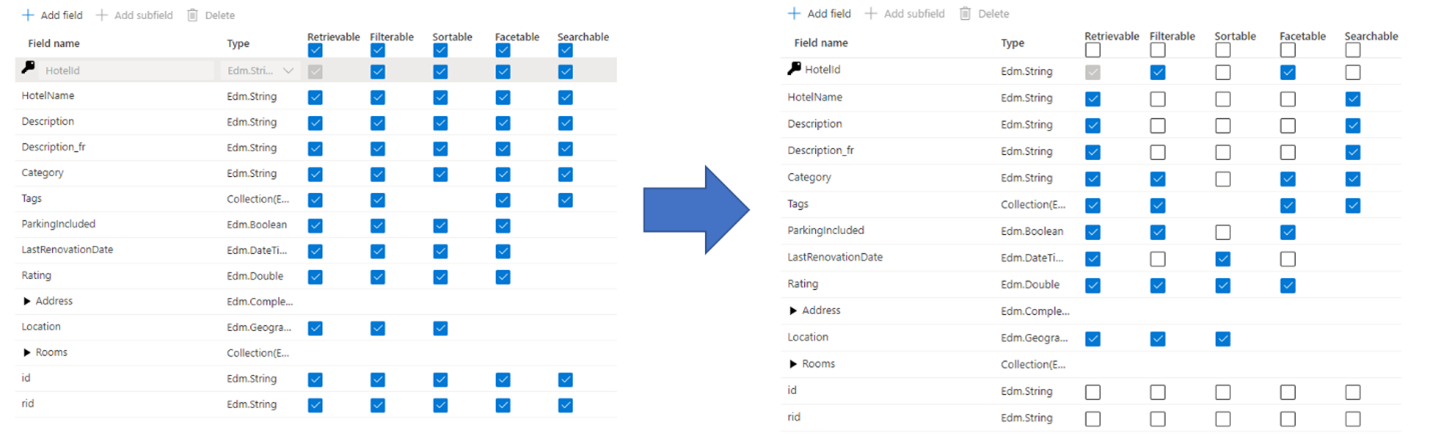Click the Retrievable column header checkbox on right
Viewport: 1430px width, 444px height.
[x=1093, y=50]
